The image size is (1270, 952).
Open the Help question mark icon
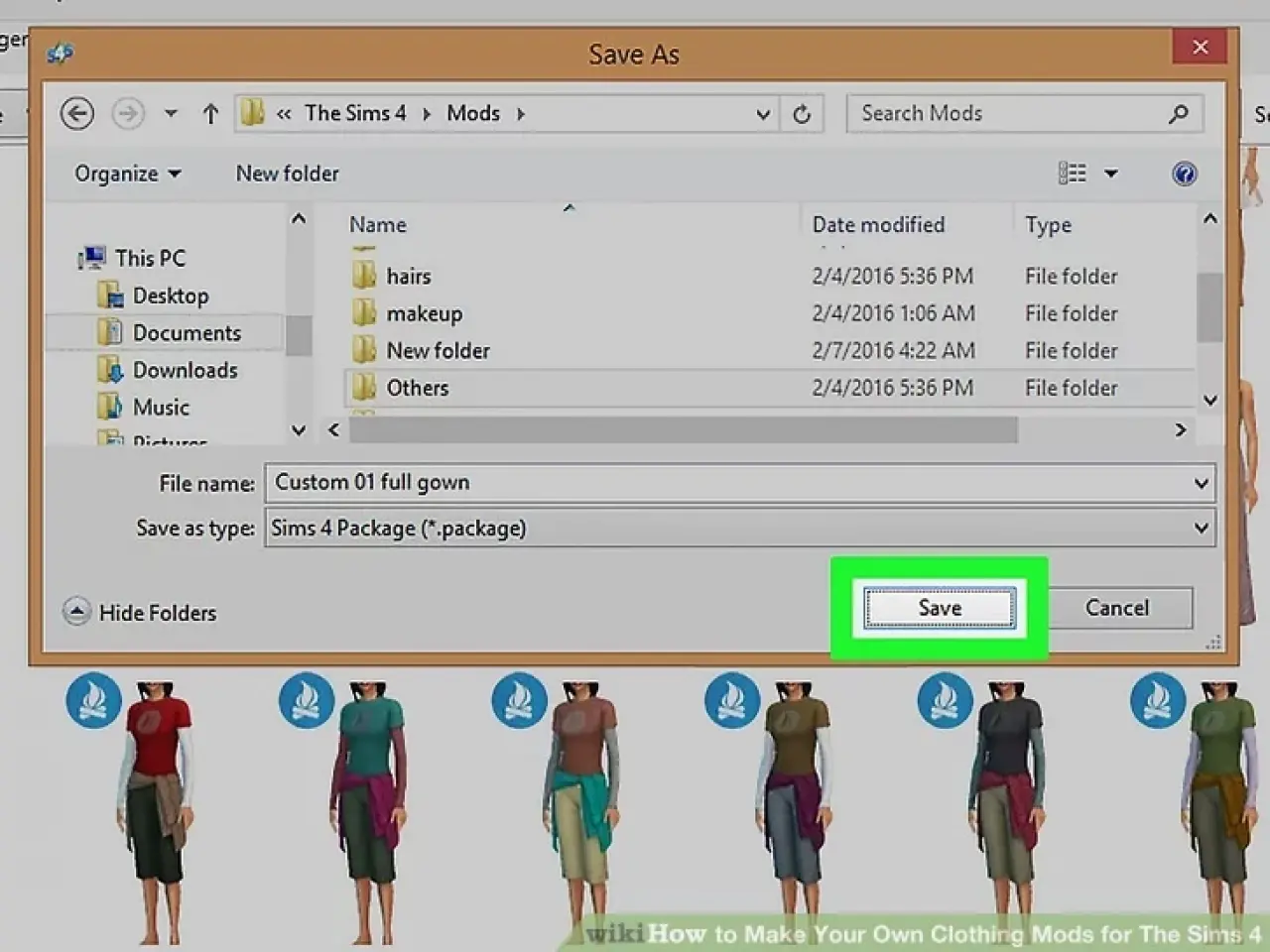coord(1184,175)
